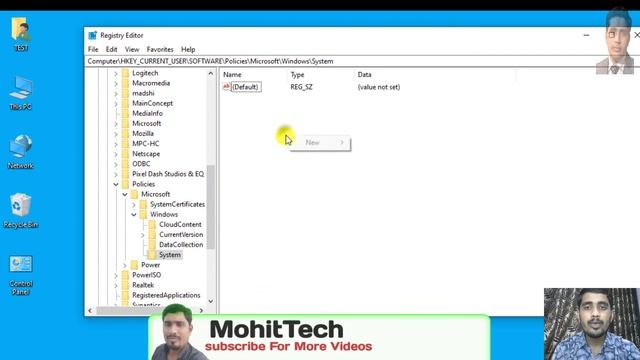Click the Registry Editor title bar icon
The height and width of the screenshot is (360, 640).
(93, 36)
